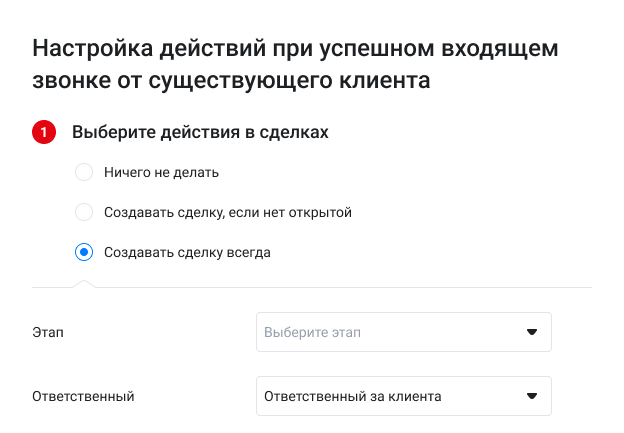Image resolution: width=624 pixels, height=433 pixels.
Task: Click the red step number 1 badge
Action: point(44,132)
